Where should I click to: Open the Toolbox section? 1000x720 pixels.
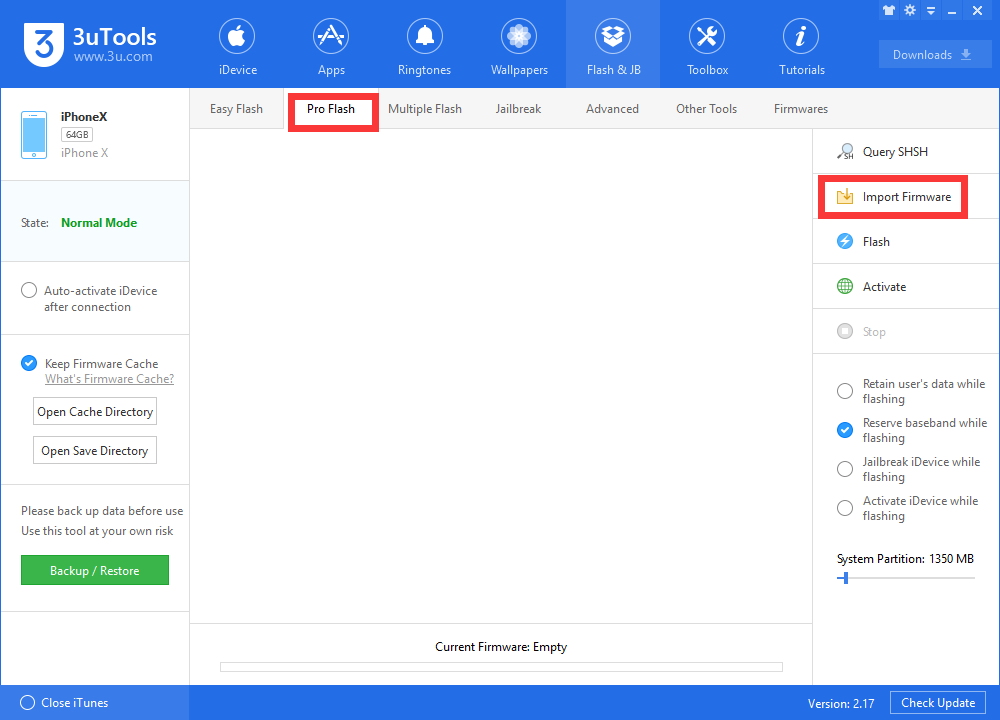click(707, 47)
